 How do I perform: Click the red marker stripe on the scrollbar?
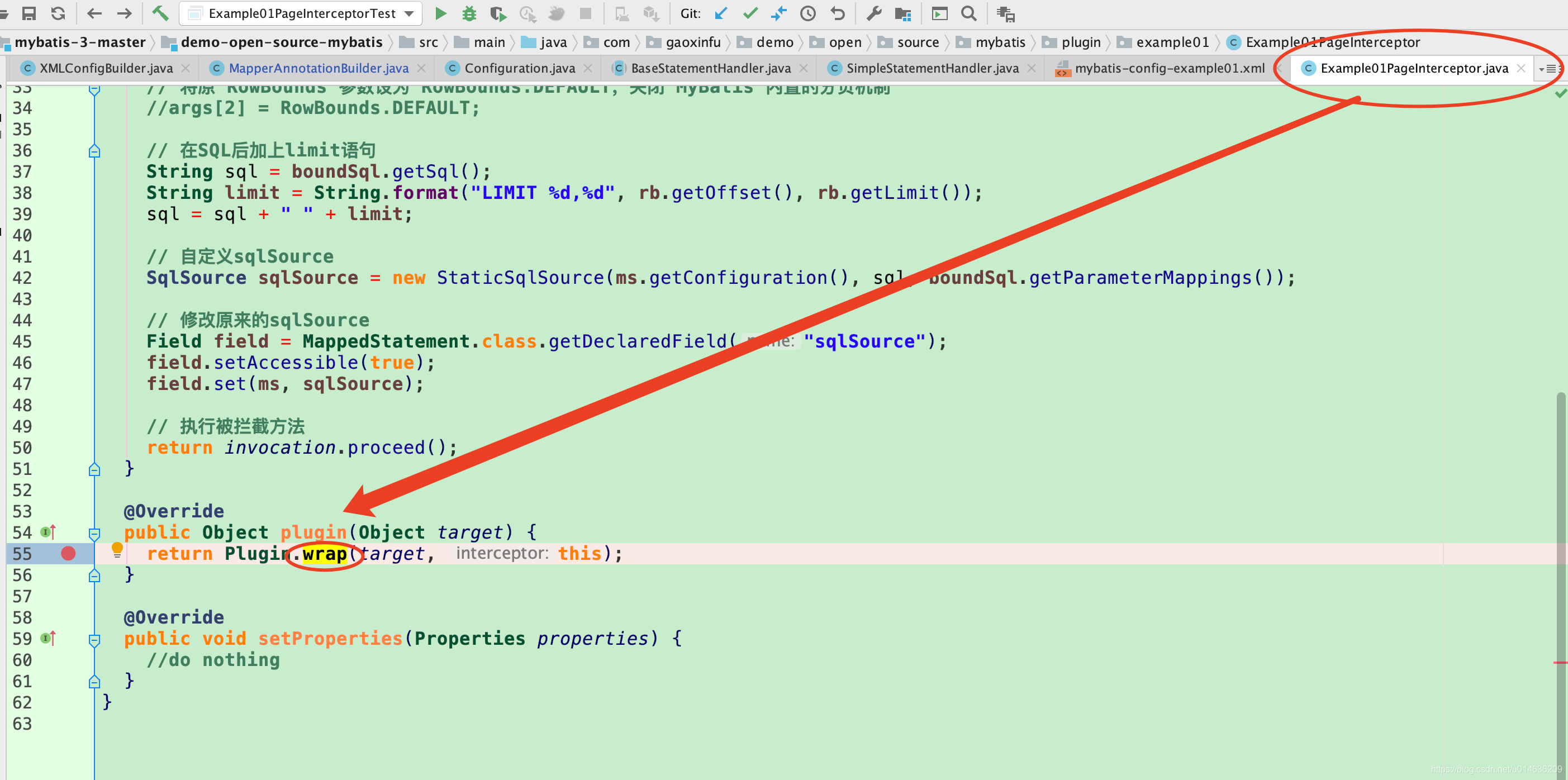[1560, 662]
